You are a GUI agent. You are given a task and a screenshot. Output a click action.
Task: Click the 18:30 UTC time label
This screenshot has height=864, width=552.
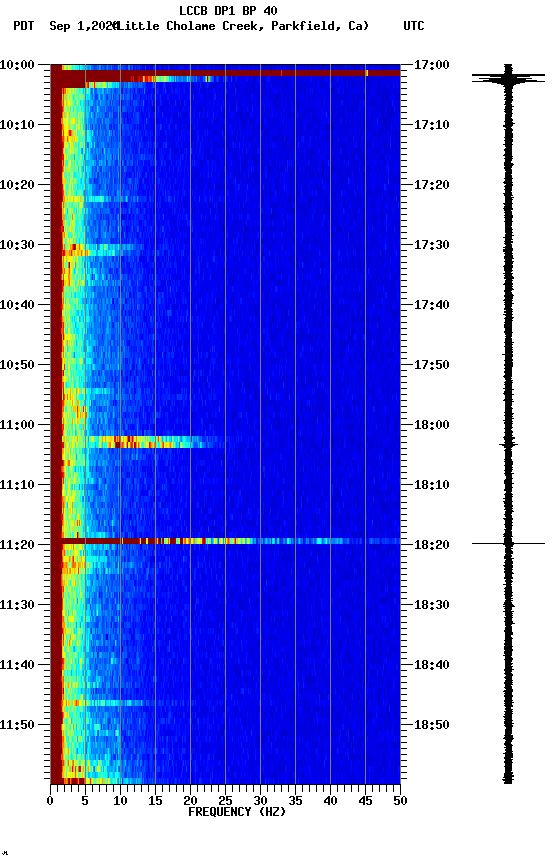[432, 605]
